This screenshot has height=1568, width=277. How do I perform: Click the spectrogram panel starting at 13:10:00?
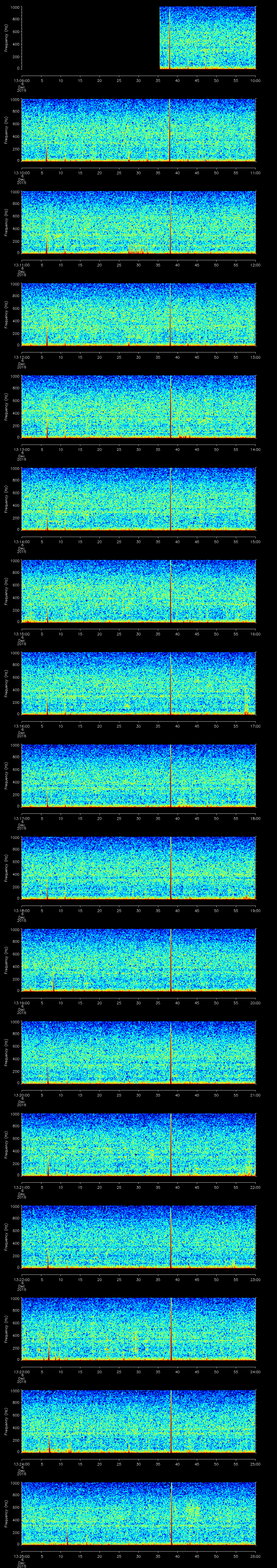pos(138,130)
